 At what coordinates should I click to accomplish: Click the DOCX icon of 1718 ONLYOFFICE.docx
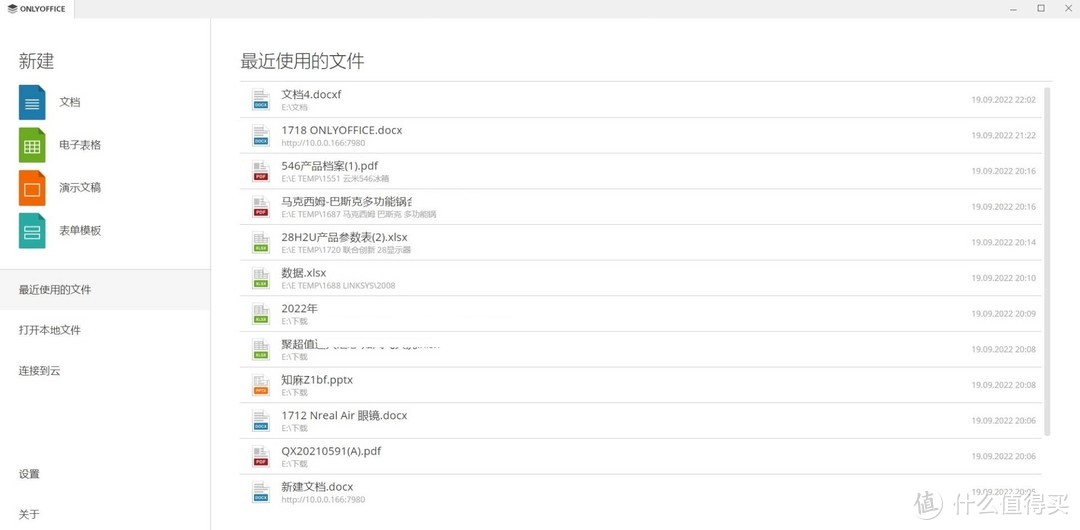pos(260,135)
